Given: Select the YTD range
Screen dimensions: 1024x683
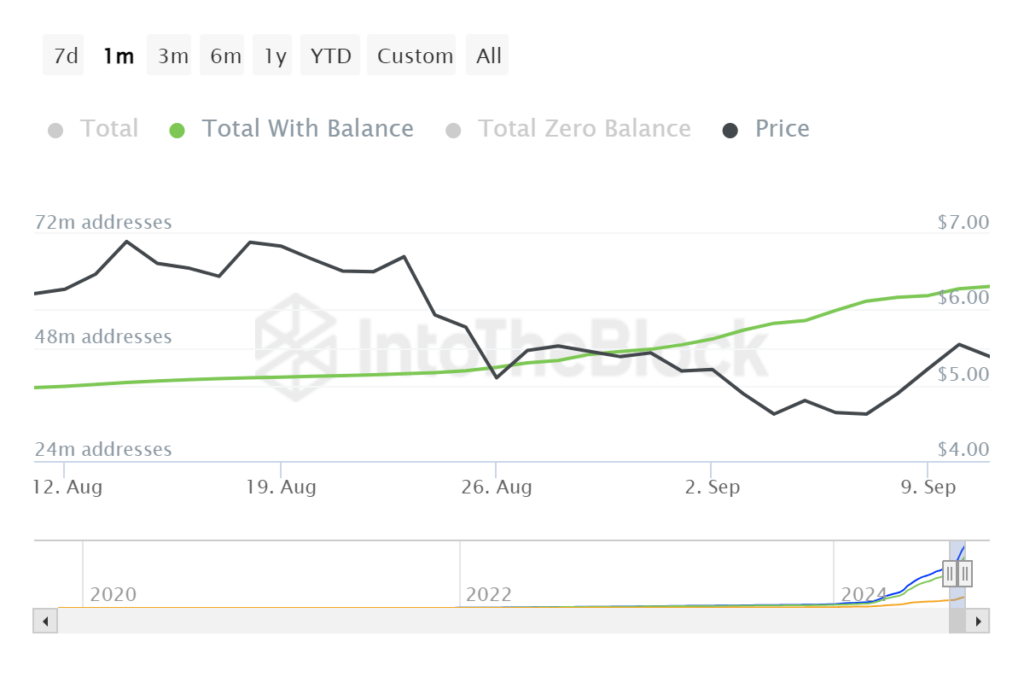Looking at the screenshot, I should (330, 56).
